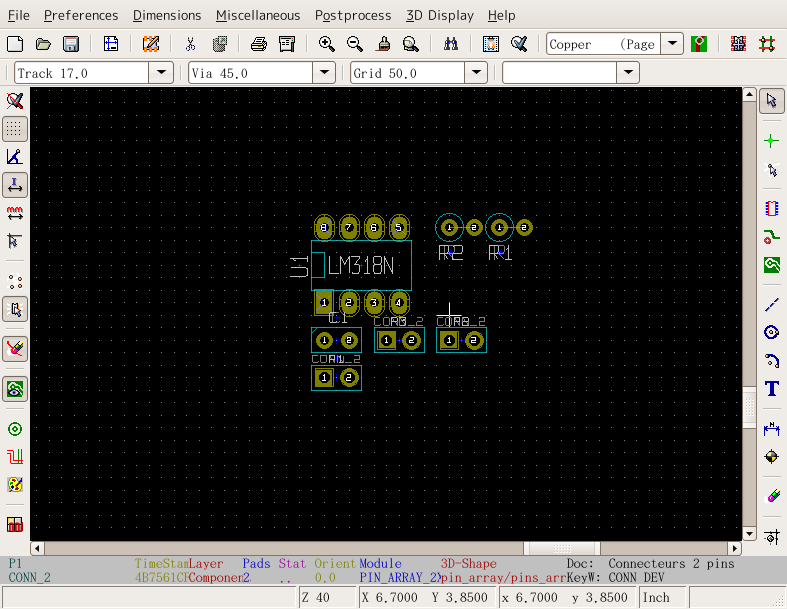Image resolution: width=787 pixels, height=609 pixels.
Task: Open the 3D Display menu
Action: point(439,15)
